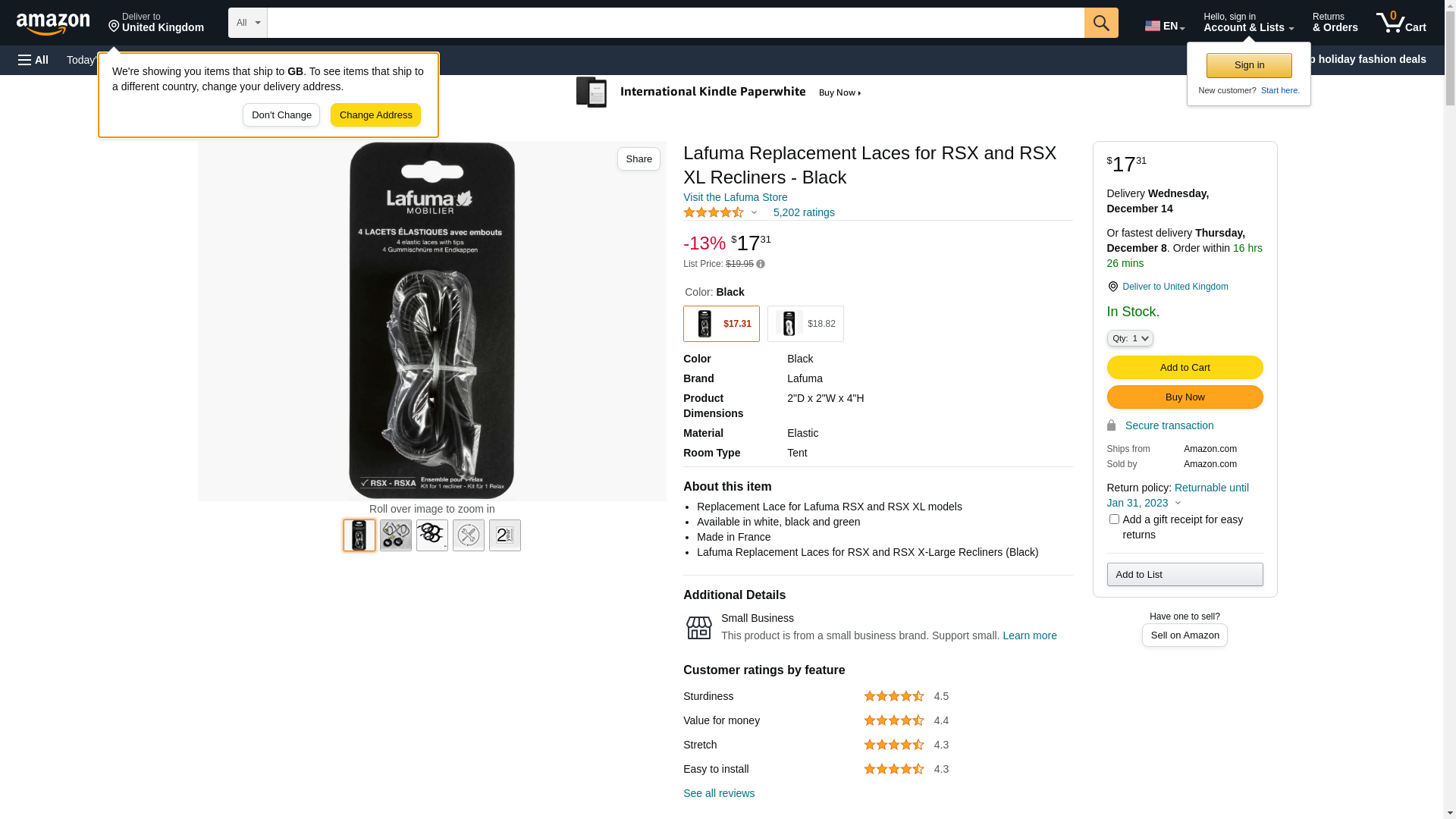Image resolution: width=1456 pixels, height=819 pixels.
Task: Select the $18.82 color option
Action: click(x=805, y=324)
